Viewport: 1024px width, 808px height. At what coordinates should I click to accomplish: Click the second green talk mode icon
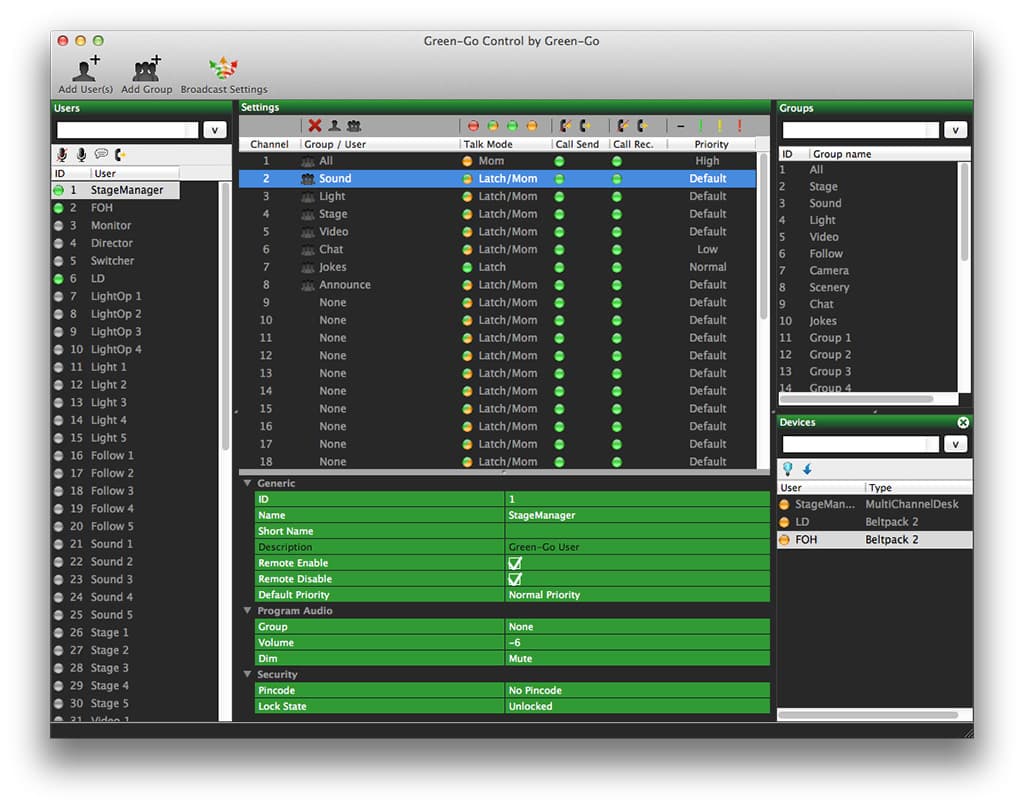[x=513, y=125]
